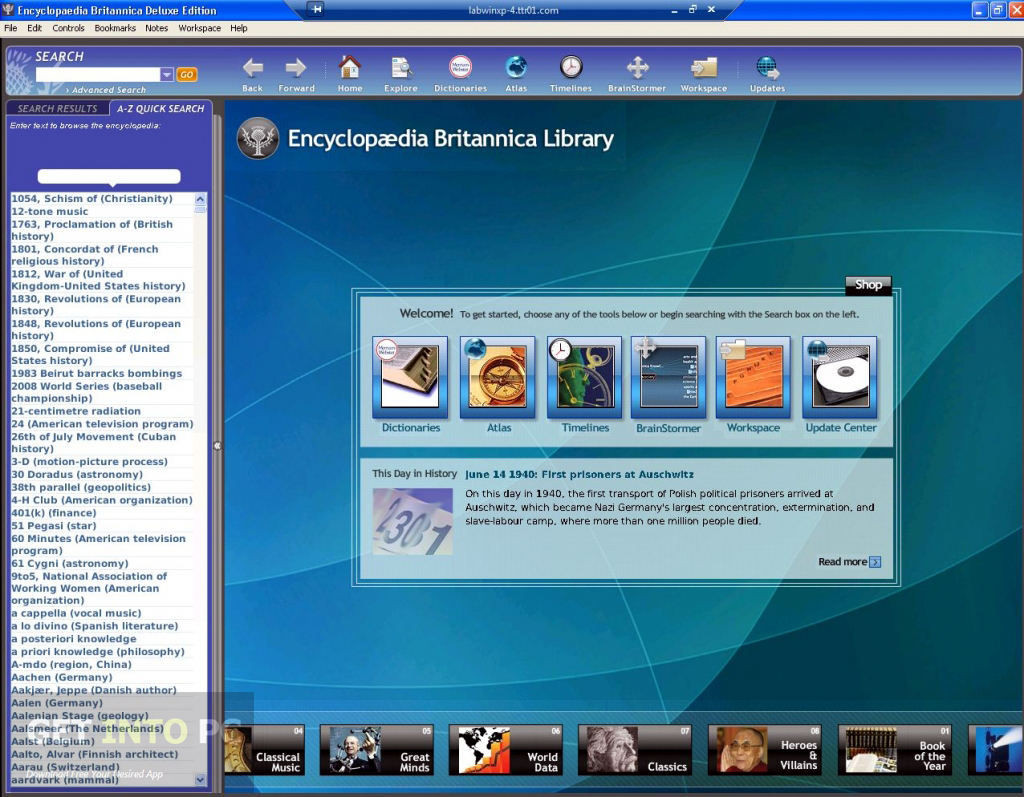Open the Notes menu
1024x797 pixels.
click(x=157, y=28)
